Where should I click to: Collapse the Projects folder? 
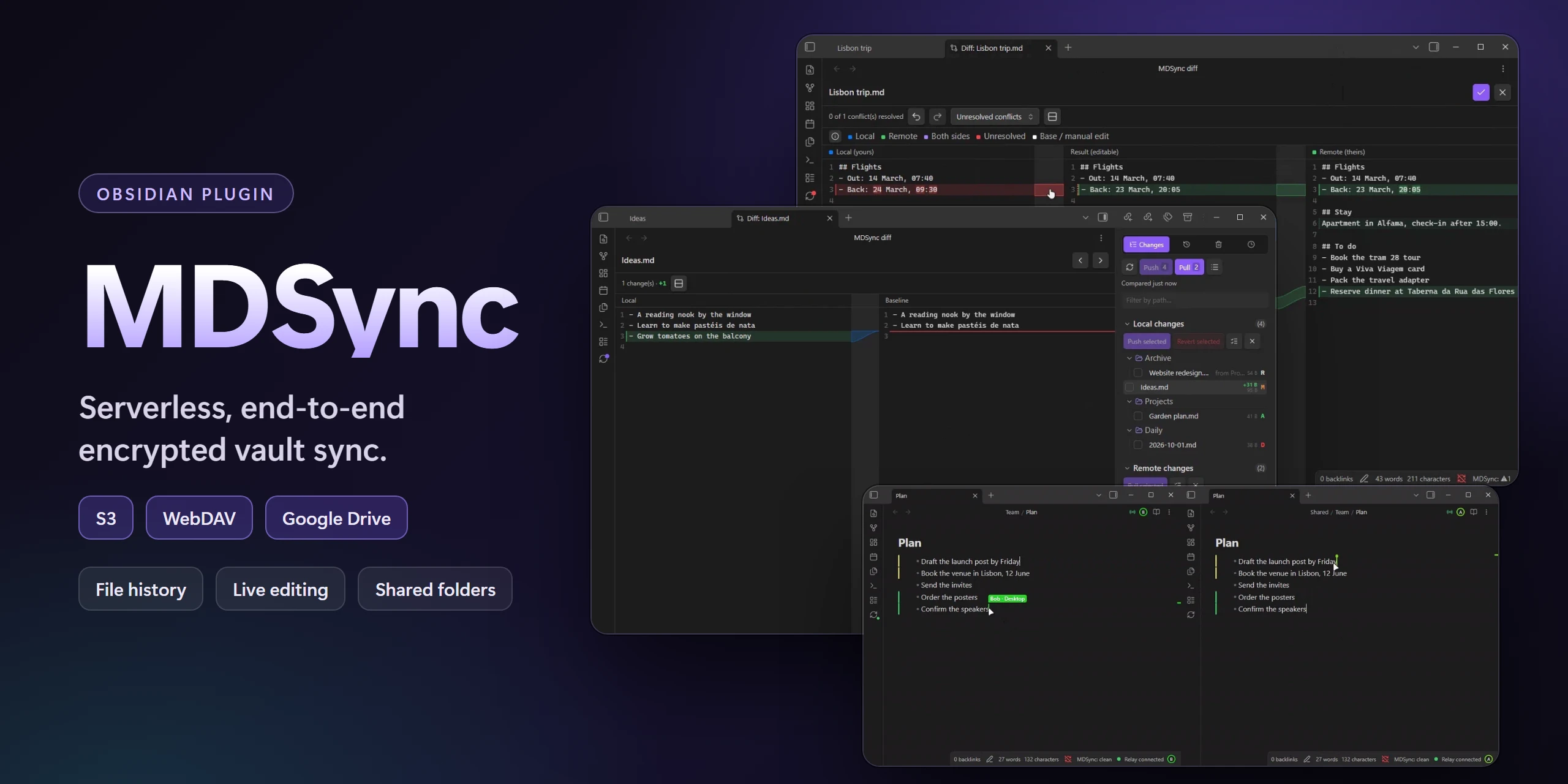[1129, 402]
